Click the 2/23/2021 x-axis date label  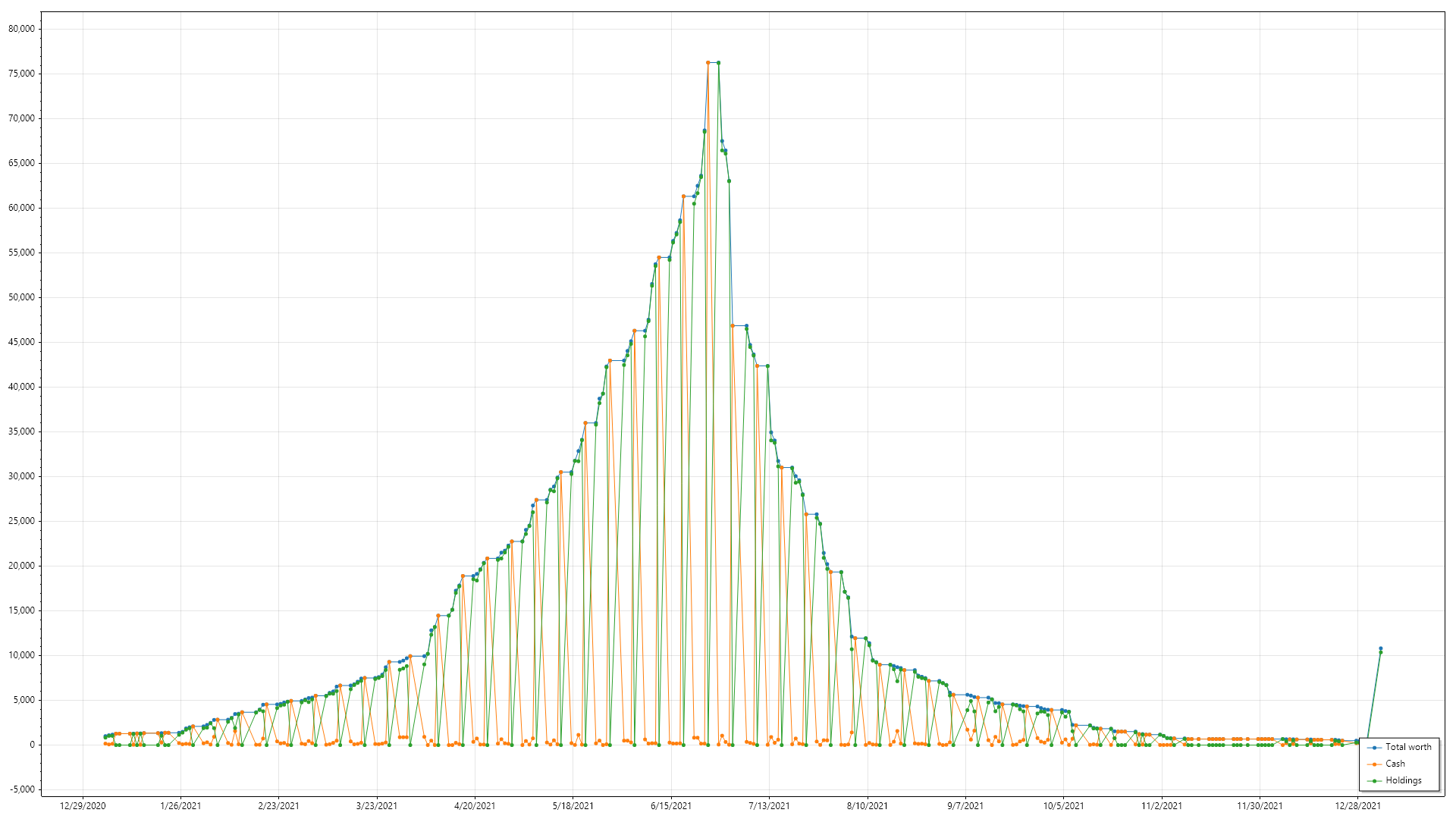coord(278,806)
